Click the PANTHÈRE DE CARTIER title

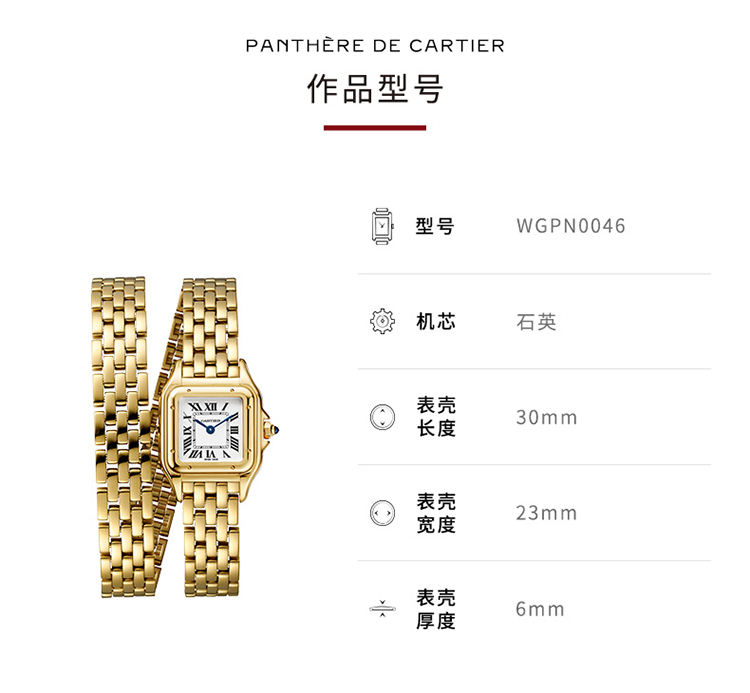click(x=375, y=46)
